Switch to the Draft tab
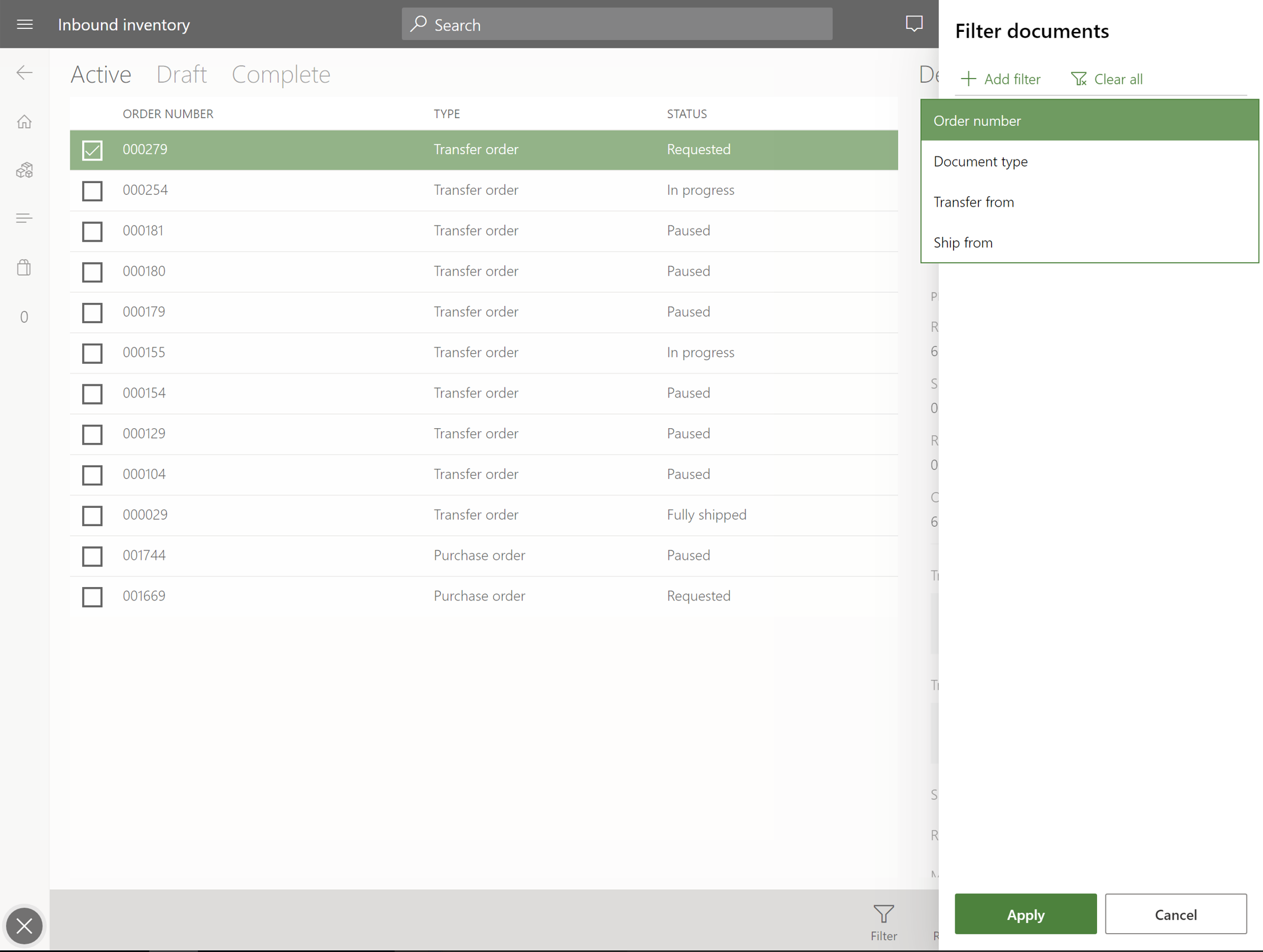1263x952 pixels. pyautogui.click(x=181, y=73)
